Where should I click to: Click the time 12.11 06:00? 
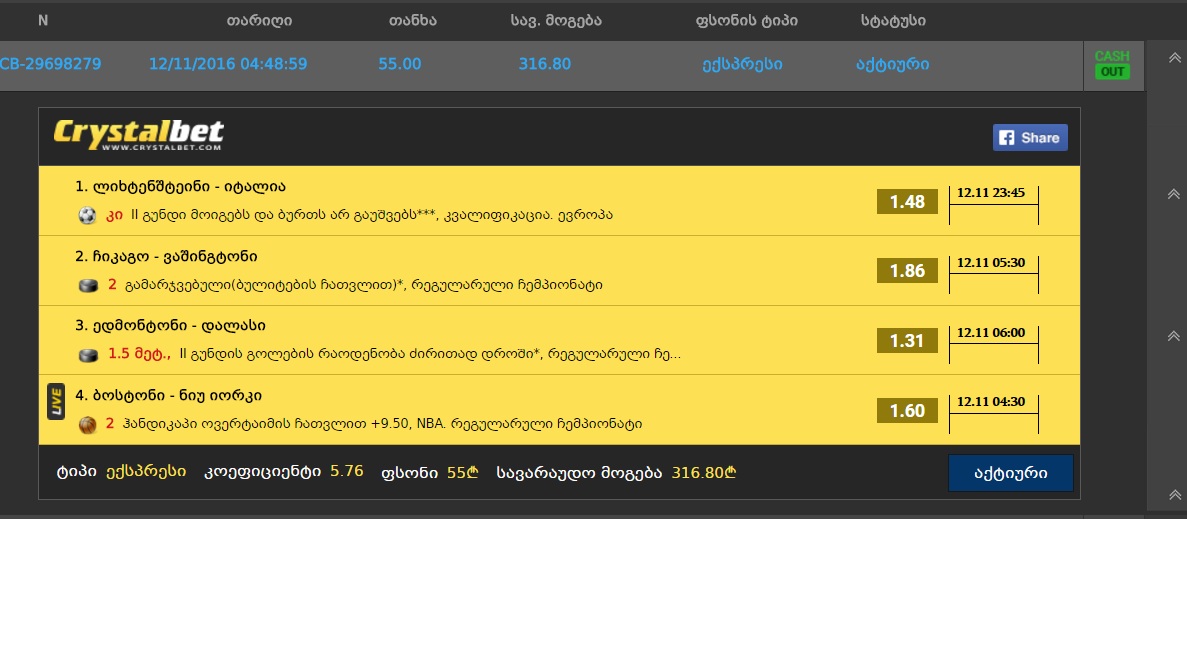(x=990, y=332)
